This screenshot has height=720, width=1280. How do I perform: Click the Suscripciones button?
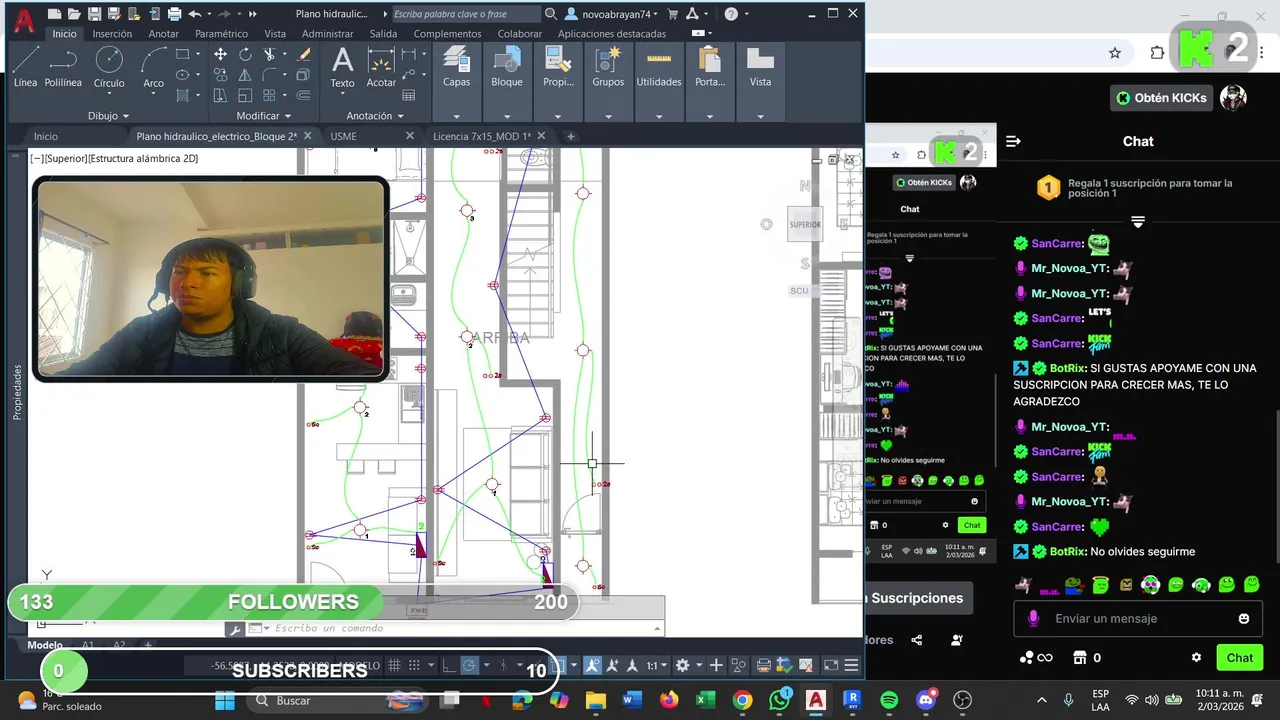tap(916, 598)
